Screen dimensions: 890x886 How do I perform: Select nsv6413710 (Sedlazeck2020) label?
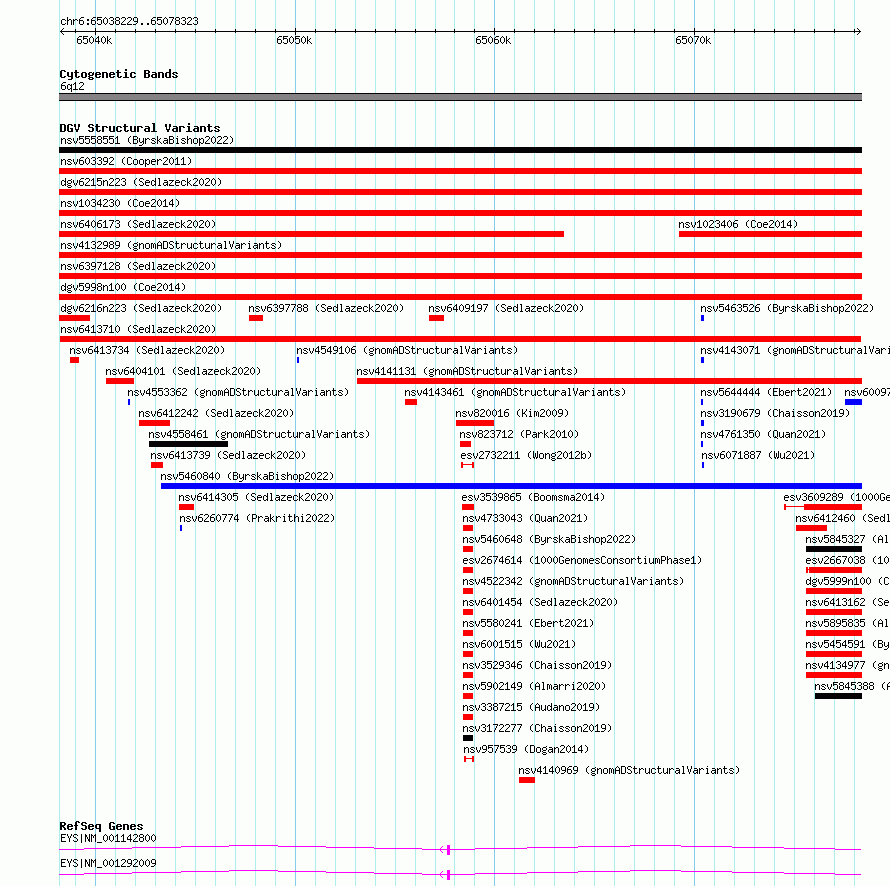tap(138, 329)
